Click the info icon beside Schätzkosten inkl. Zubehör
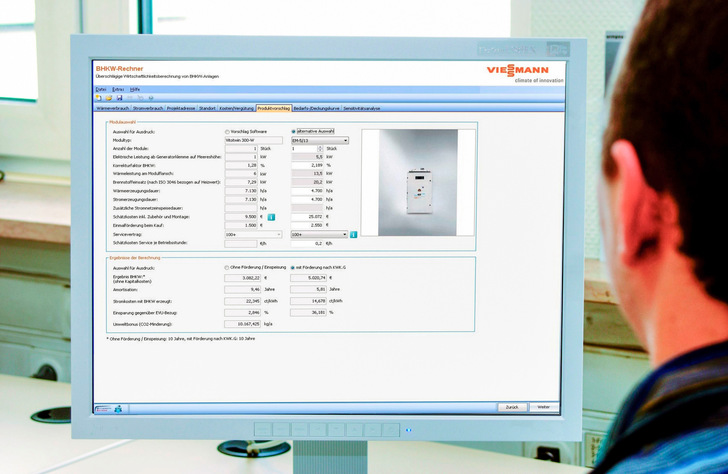The image size is (728, 474). 271,216
